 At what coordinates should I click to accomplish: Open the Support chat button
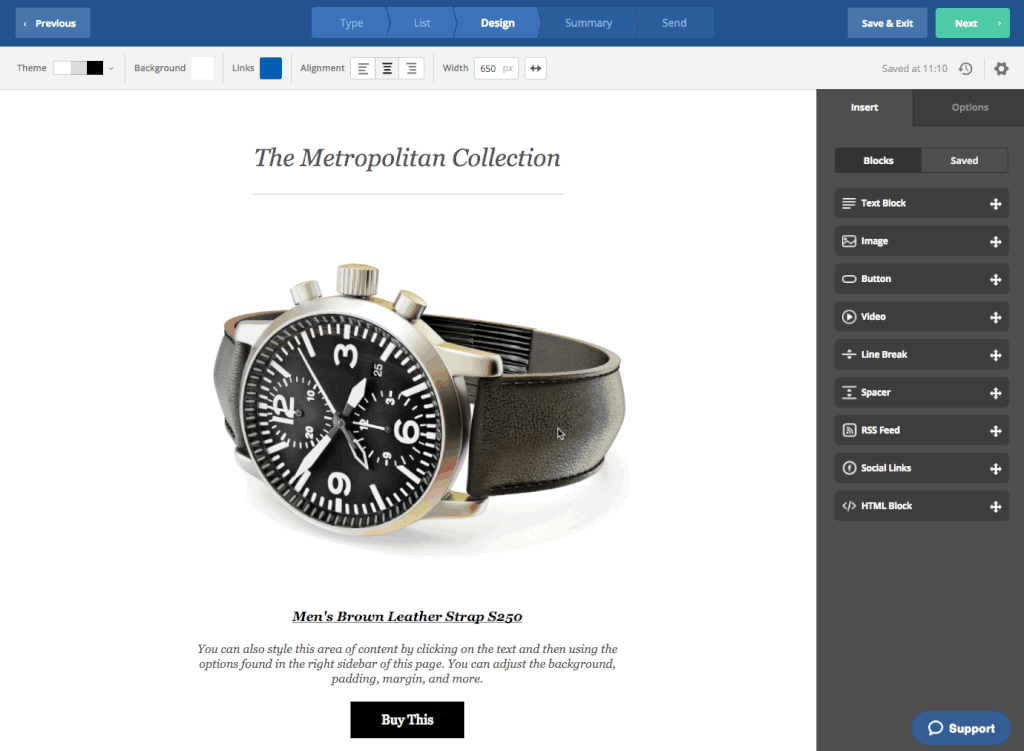tap(961, 728)
